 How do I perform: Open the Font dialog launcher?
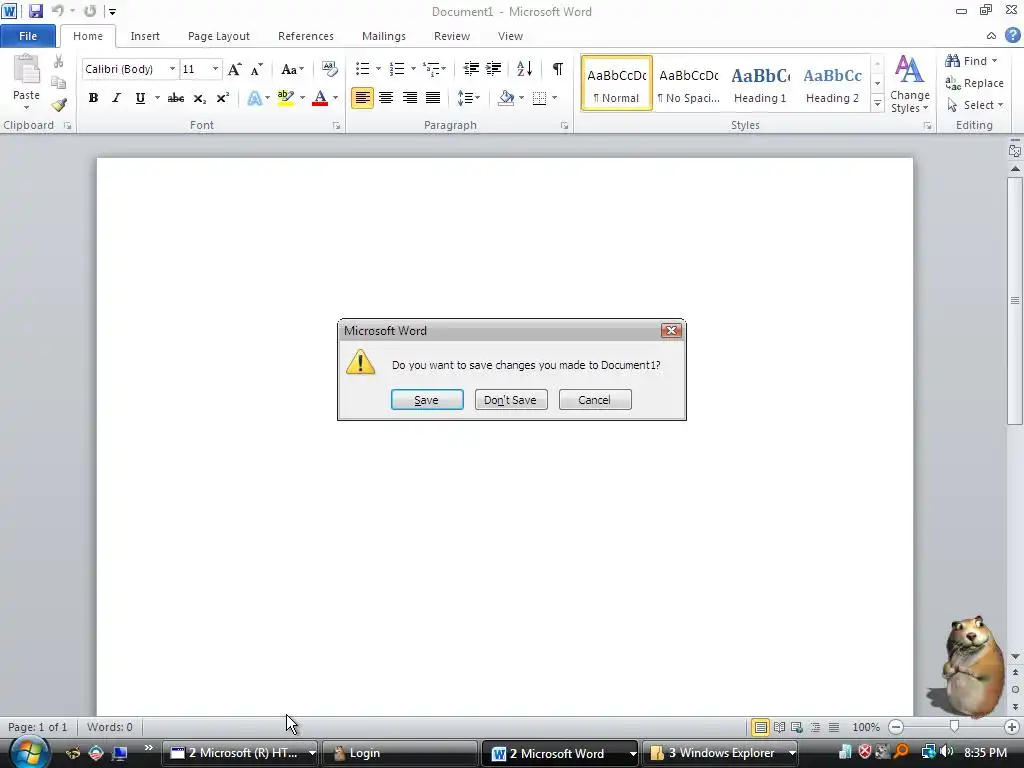tap(336, 125)
